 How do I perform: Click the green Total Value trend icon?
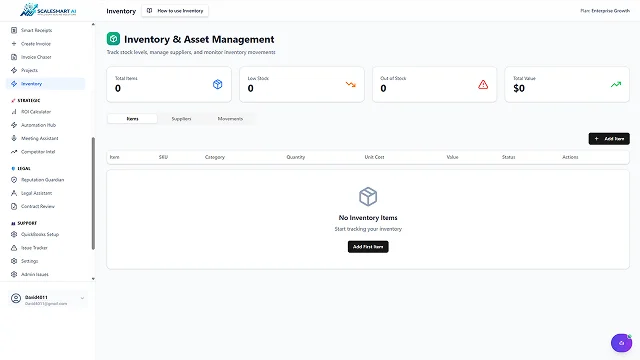616,84
